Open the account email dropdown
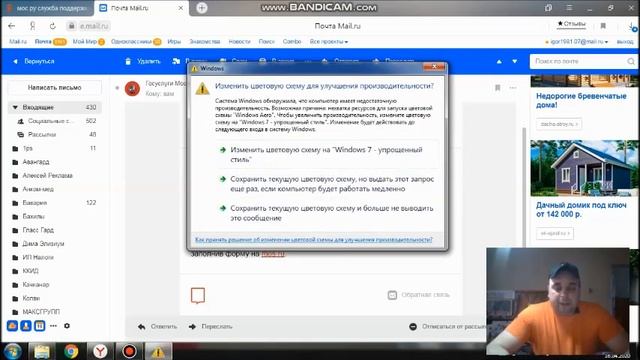The width and height of the screenshot is (640, 360). pos(579,42)
